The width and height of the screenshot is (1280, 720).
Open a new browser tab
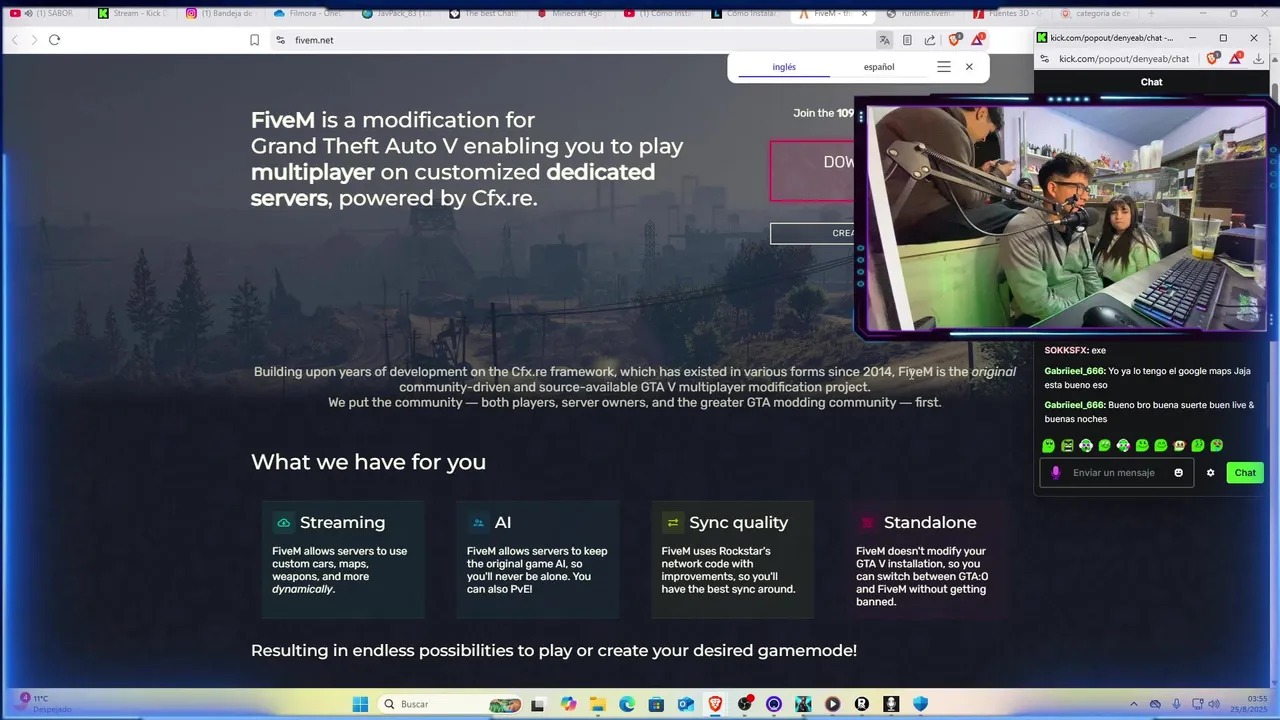pyautogui.click(x=1151, y=14)
